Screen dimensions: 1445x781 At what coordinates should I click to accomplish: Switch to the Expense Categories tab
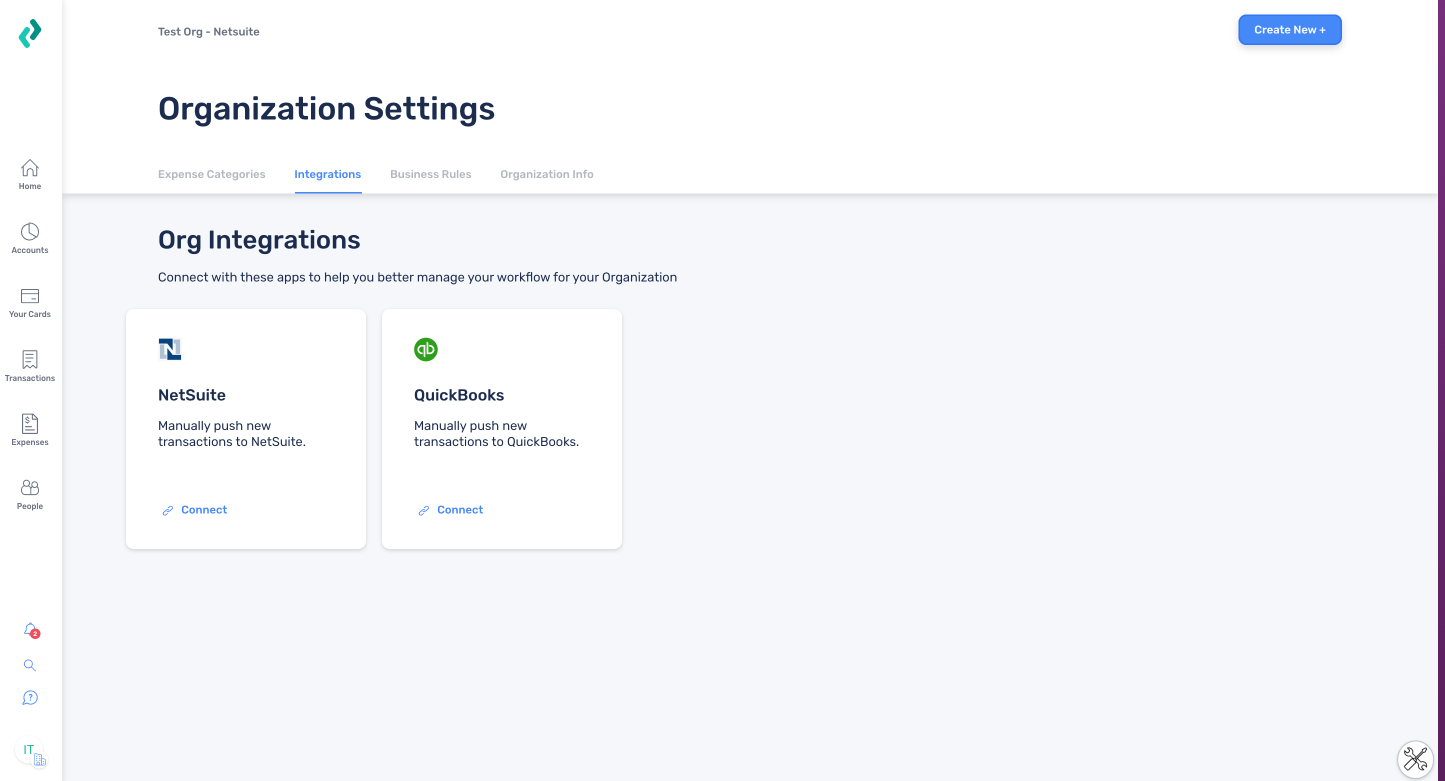pyautogui.click(x=212, y=174)
